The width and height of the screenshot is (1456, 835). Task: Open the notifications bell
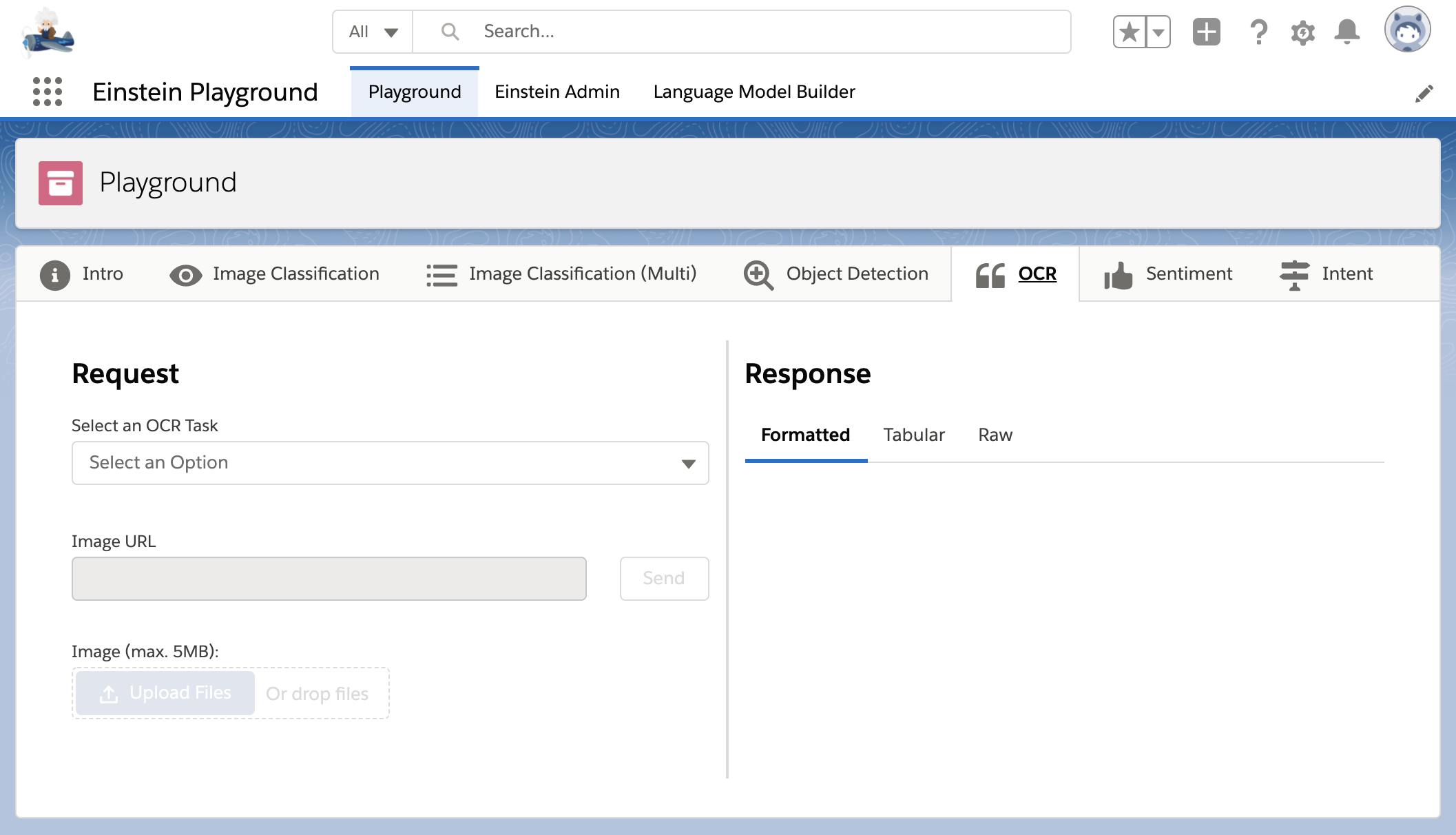click(1347, 32)
